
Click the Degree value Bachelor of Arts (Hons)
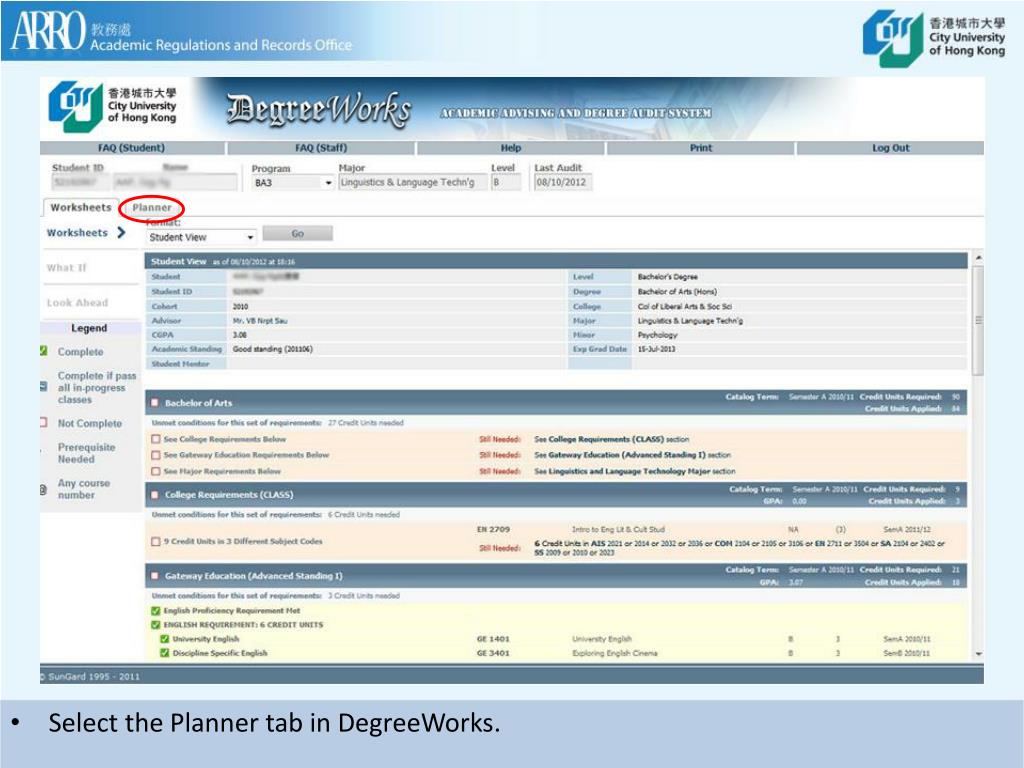677,292
